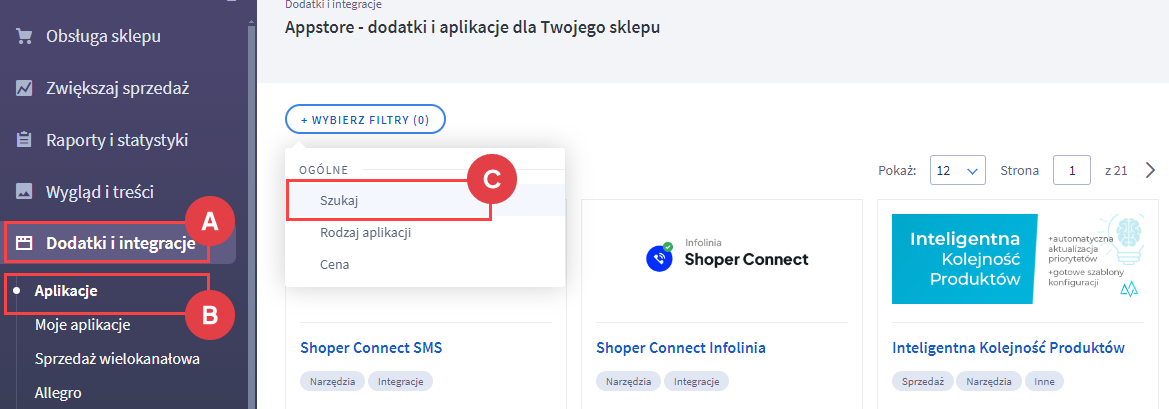Image resolution: width=1169 pixels, height=409 pixels.
Task: Open Moje aplikacje in sidebar
Action: tap(82, 324)
